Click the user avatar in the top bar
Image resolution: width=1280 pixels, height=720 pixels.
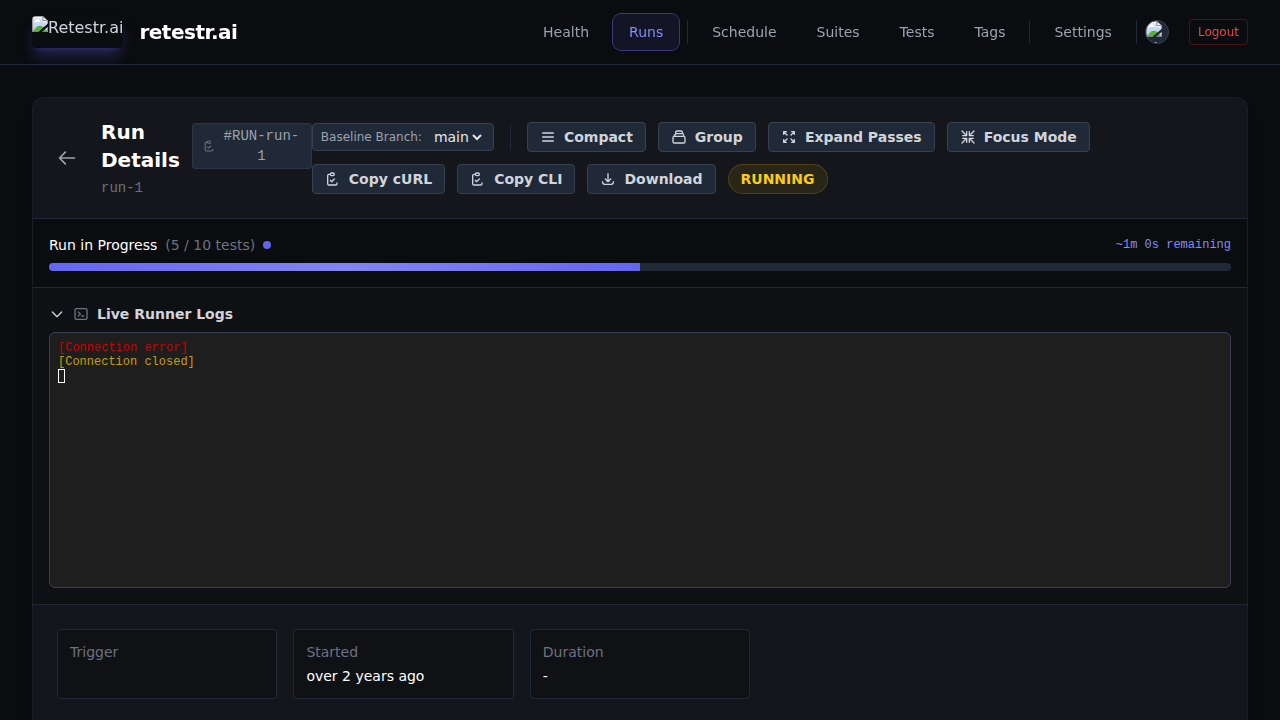1156,32
